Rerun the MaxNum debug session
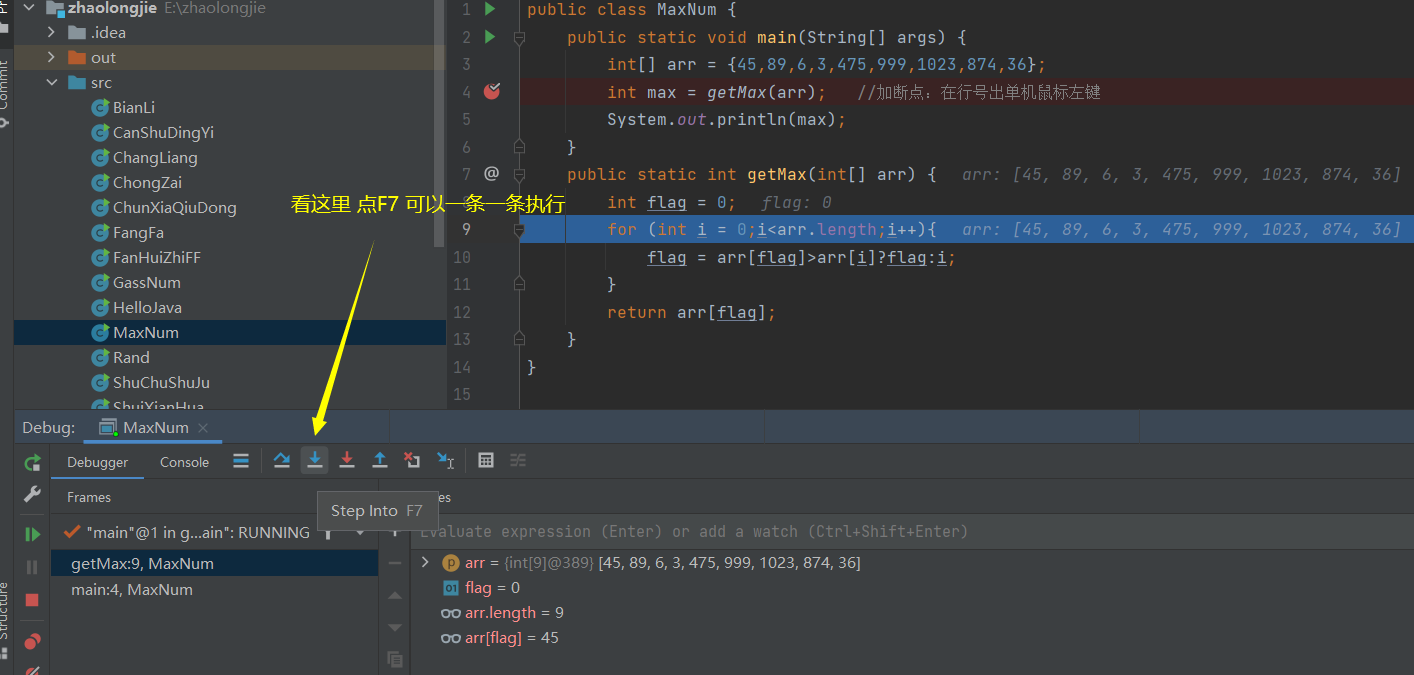 point(32,462)
